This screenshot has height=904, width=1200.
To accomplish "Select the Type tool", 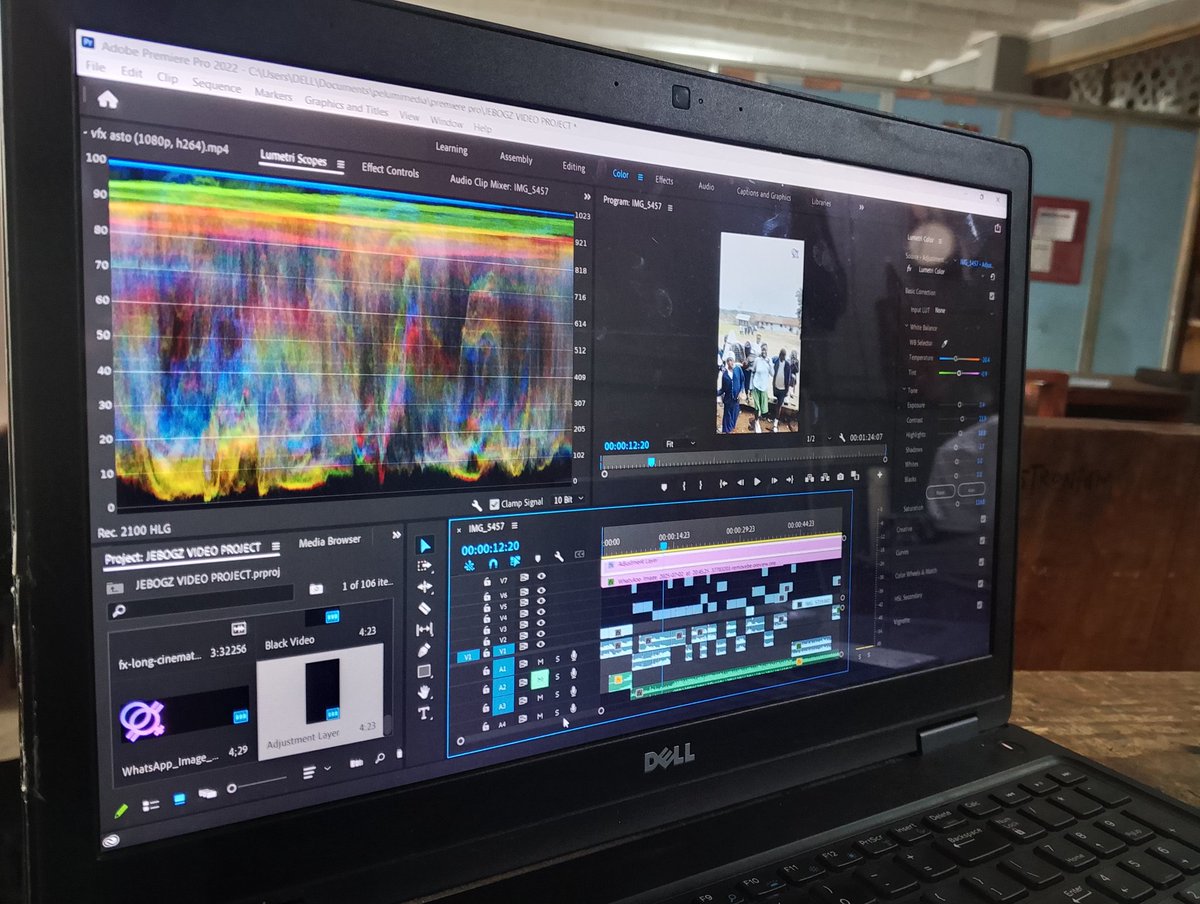I will click(x=424, y=713).
